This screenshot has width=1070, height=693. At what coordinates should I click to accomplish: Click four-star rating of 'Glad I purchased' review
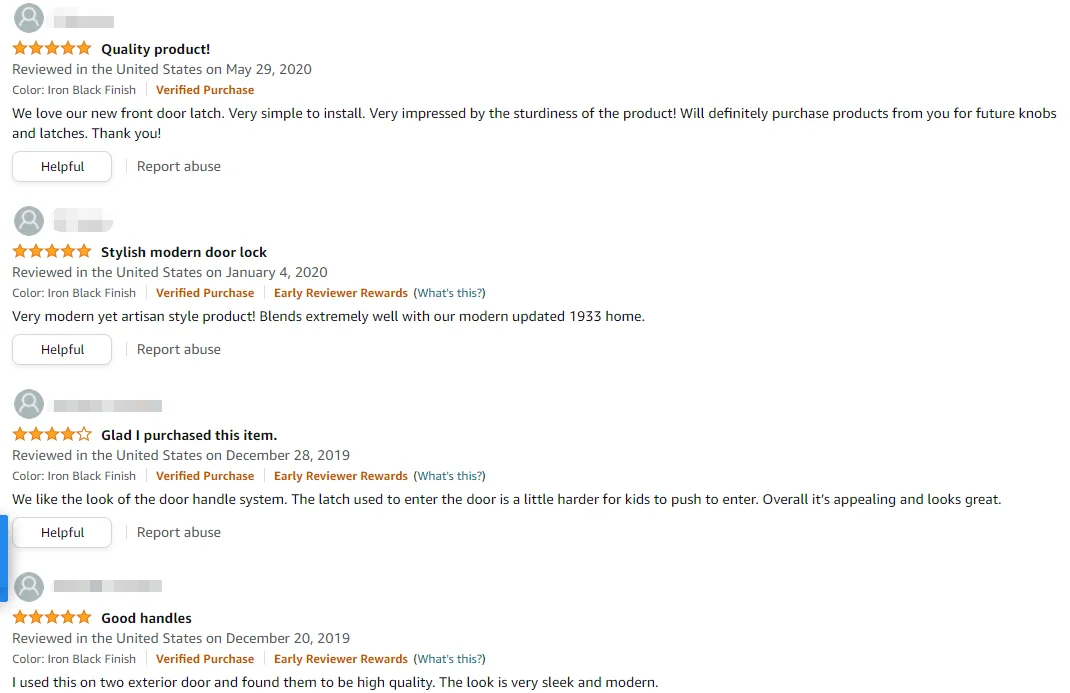(52, 434)
